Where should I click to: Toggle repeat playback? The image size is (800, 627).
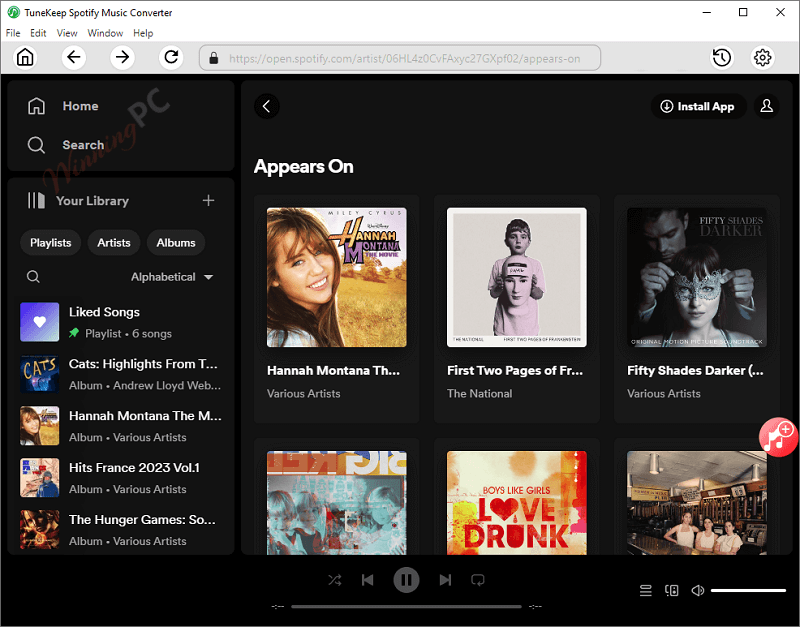coord(478,580)
